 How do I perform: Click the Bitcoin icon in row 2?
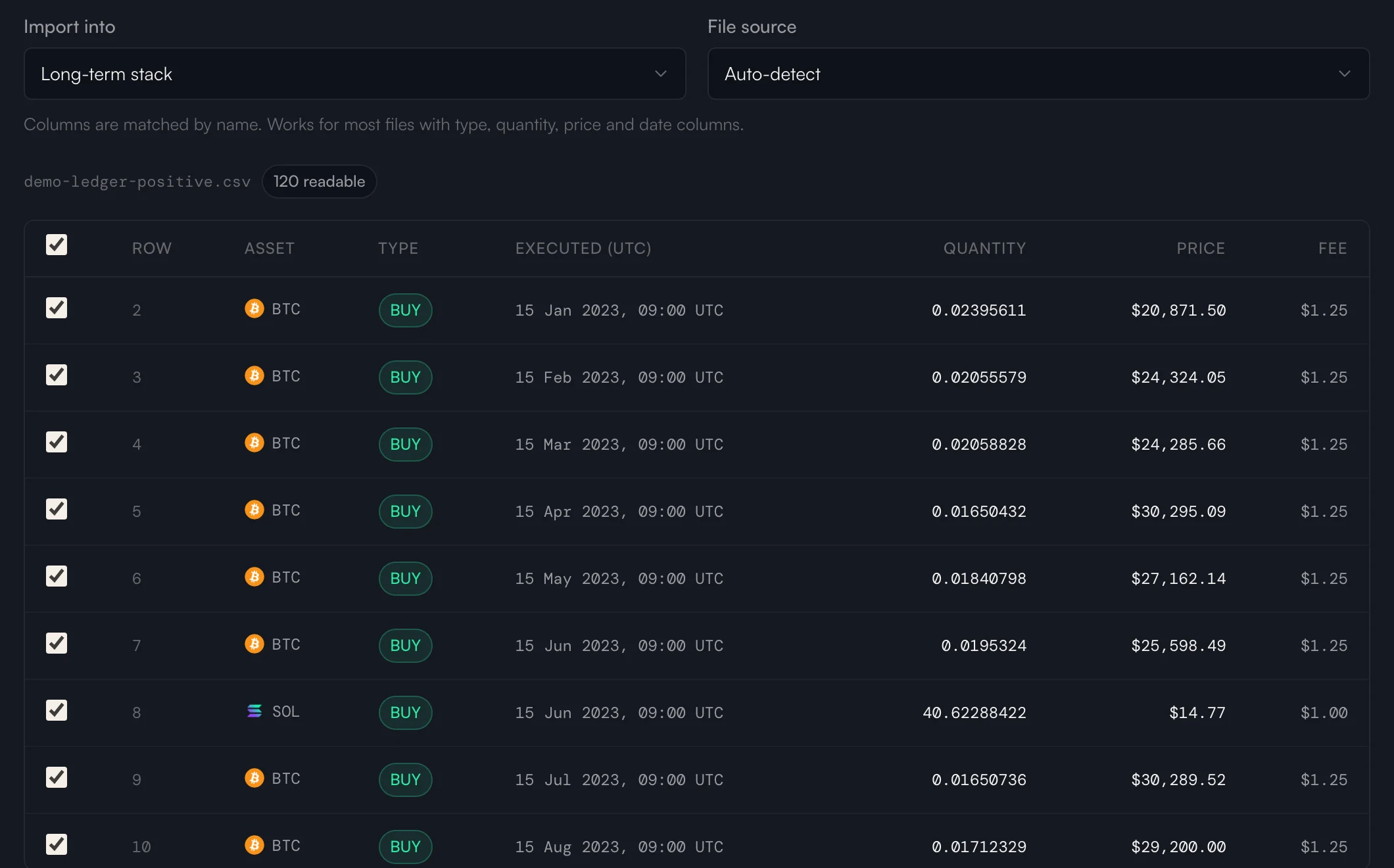pyautogui.click(x=254, y=308)
